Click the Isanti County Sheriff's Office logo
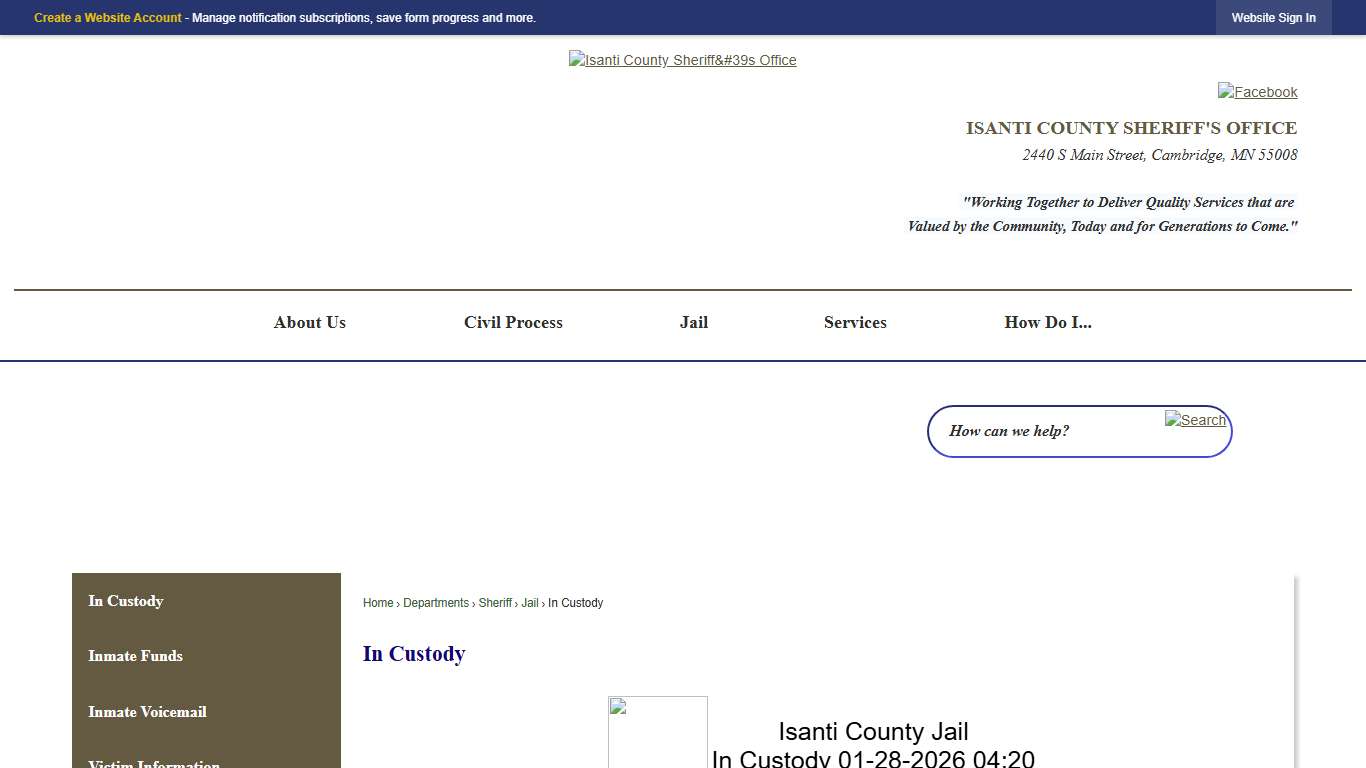The image size is (1366, 768). (x=683, y=60)
